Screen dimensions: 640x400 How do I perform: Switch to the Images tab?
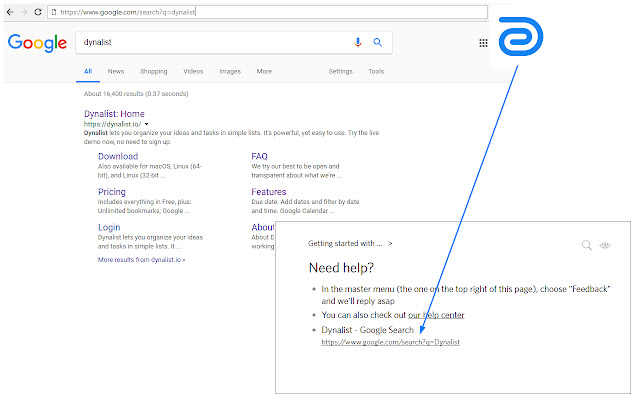230,71
